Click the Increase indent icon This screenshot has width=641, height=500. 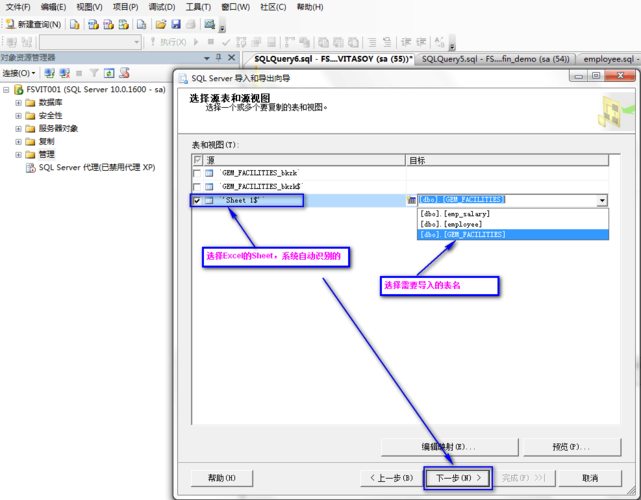[x=421, y=42]
